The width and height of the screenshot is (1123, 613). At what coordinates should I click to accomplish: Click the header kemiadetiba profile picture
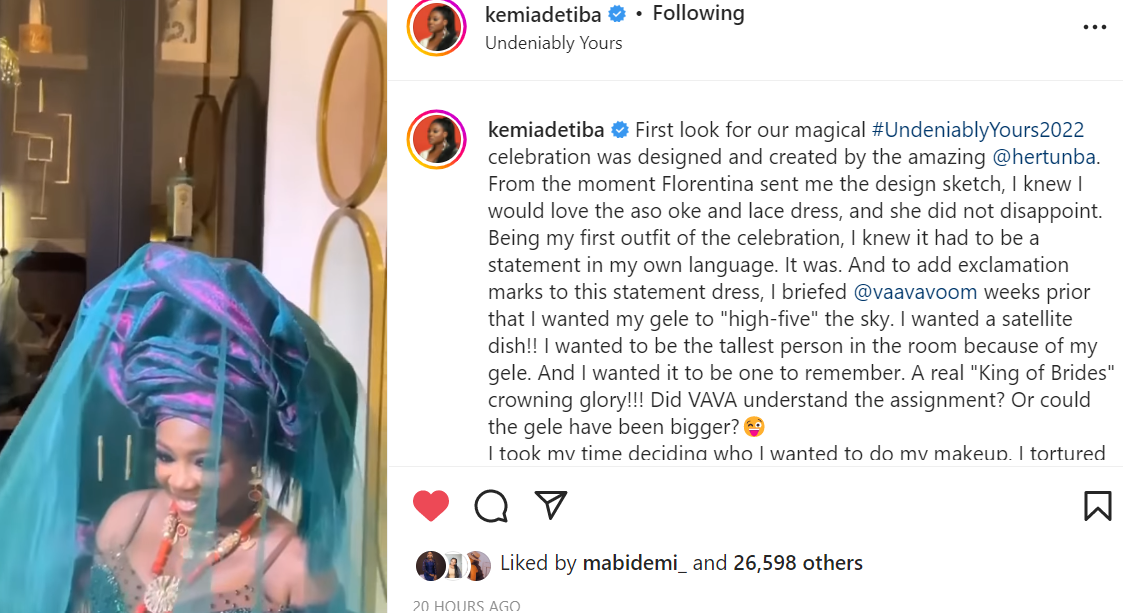(437, 27)
